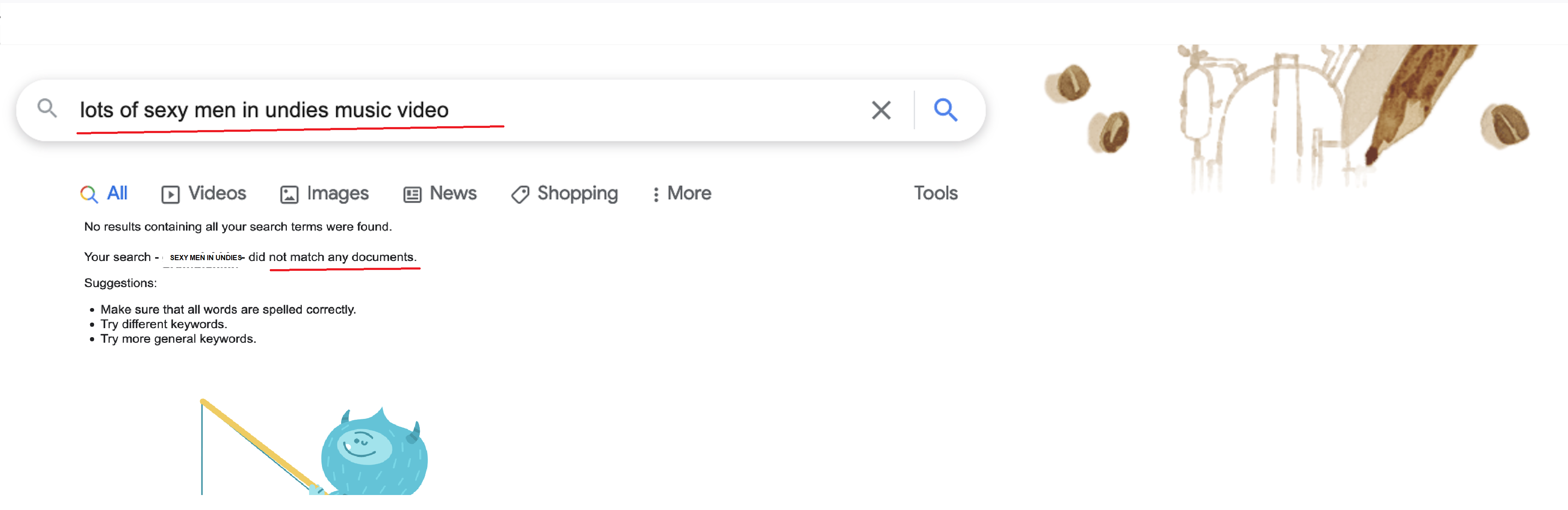Click the small "SEXY MEN IN UNDIES" text
This screenshot has height=510, width=1568.
(x=205, y=258)
